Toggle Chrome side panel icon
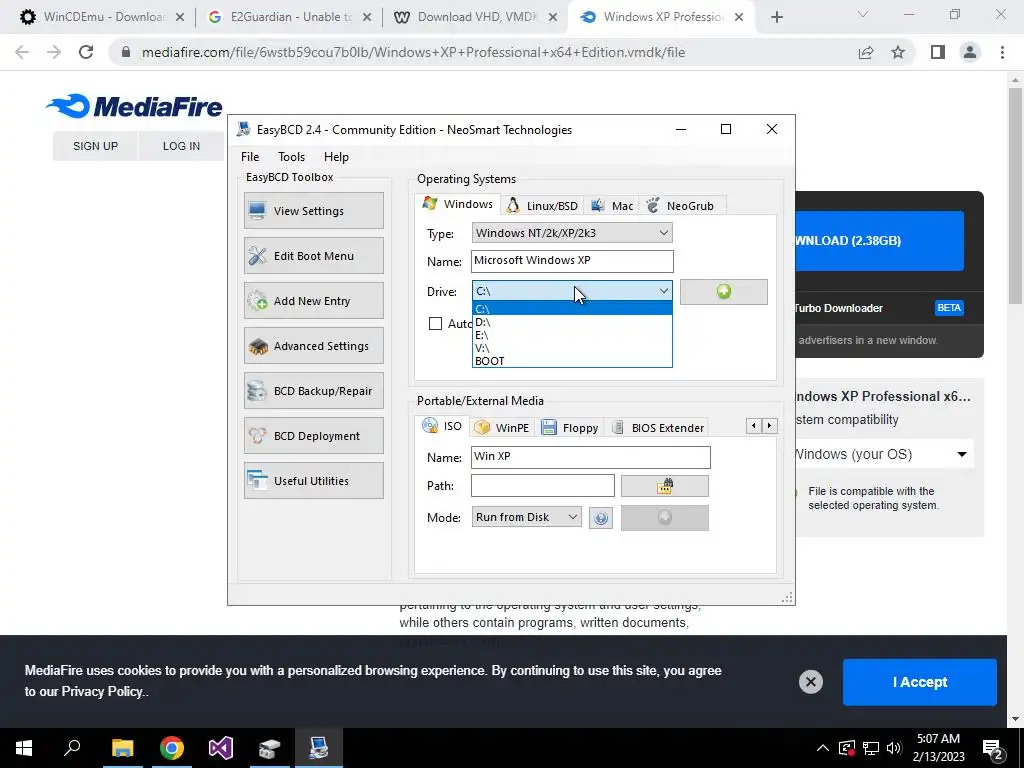 pos(938,52)
